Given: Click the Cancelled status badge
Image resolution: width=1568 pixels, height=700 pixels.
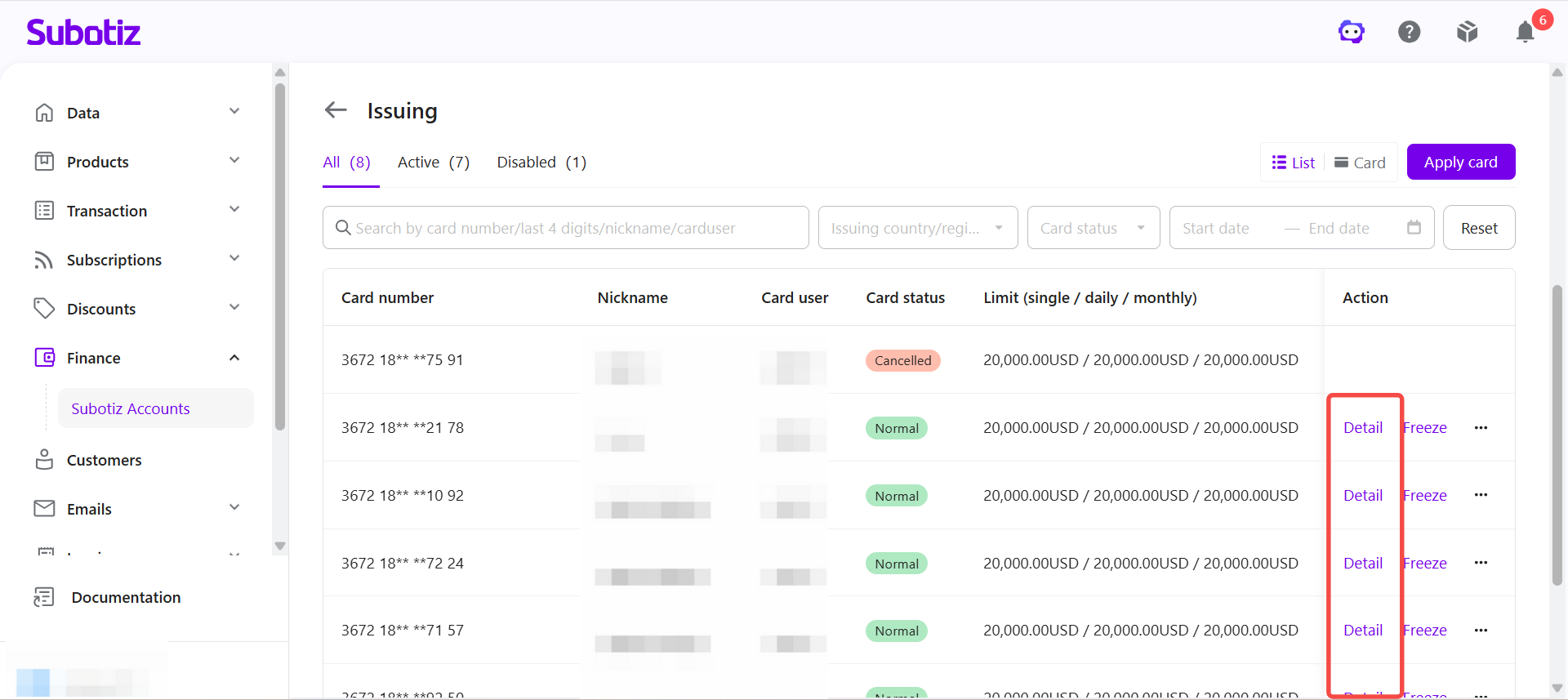Looking at the screenshot, I should (902, 360).
